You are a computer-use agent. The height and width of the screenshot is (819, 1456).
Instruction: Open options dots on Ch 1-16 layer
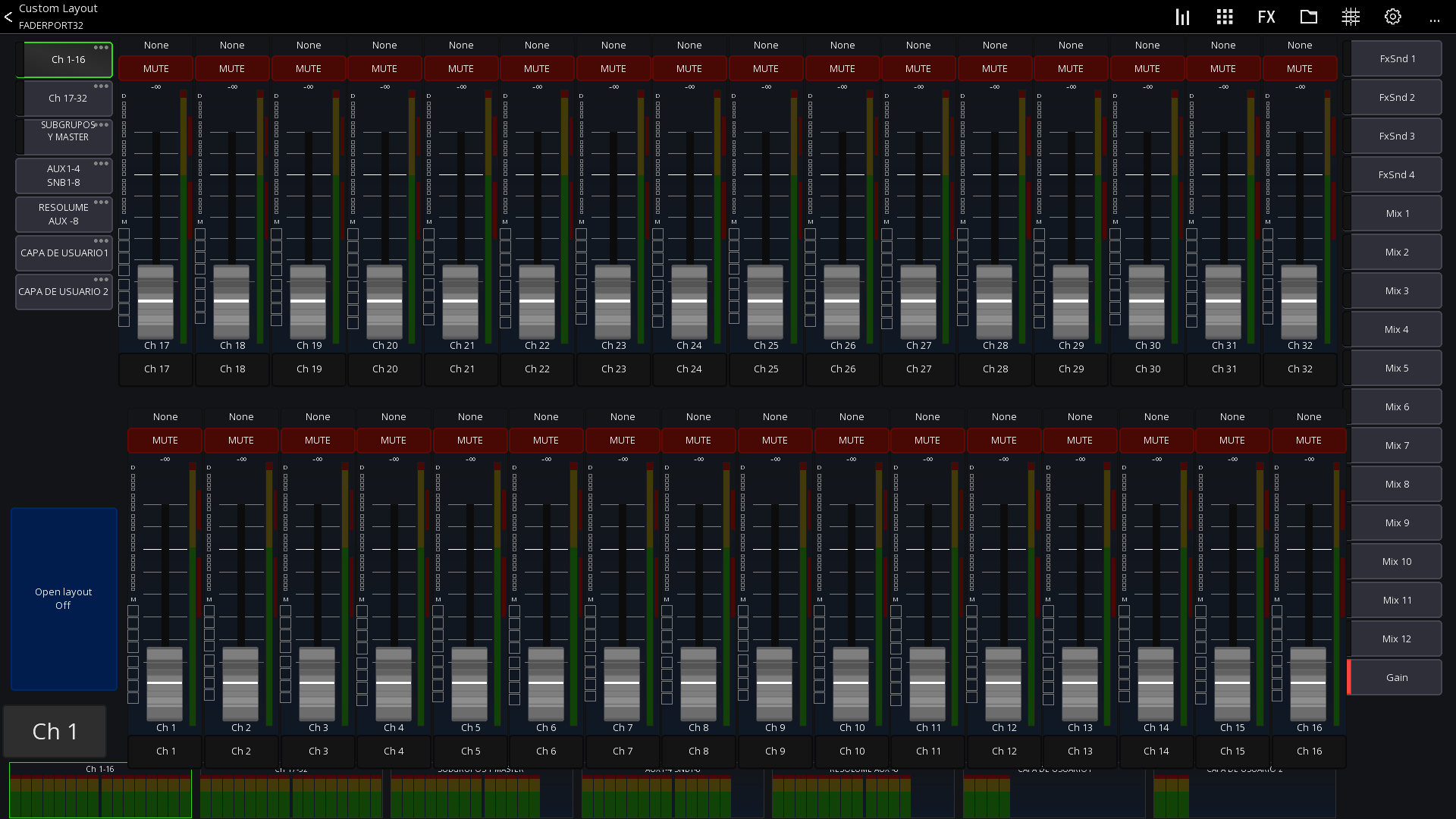pyautogui.click(x=101, y=48)
